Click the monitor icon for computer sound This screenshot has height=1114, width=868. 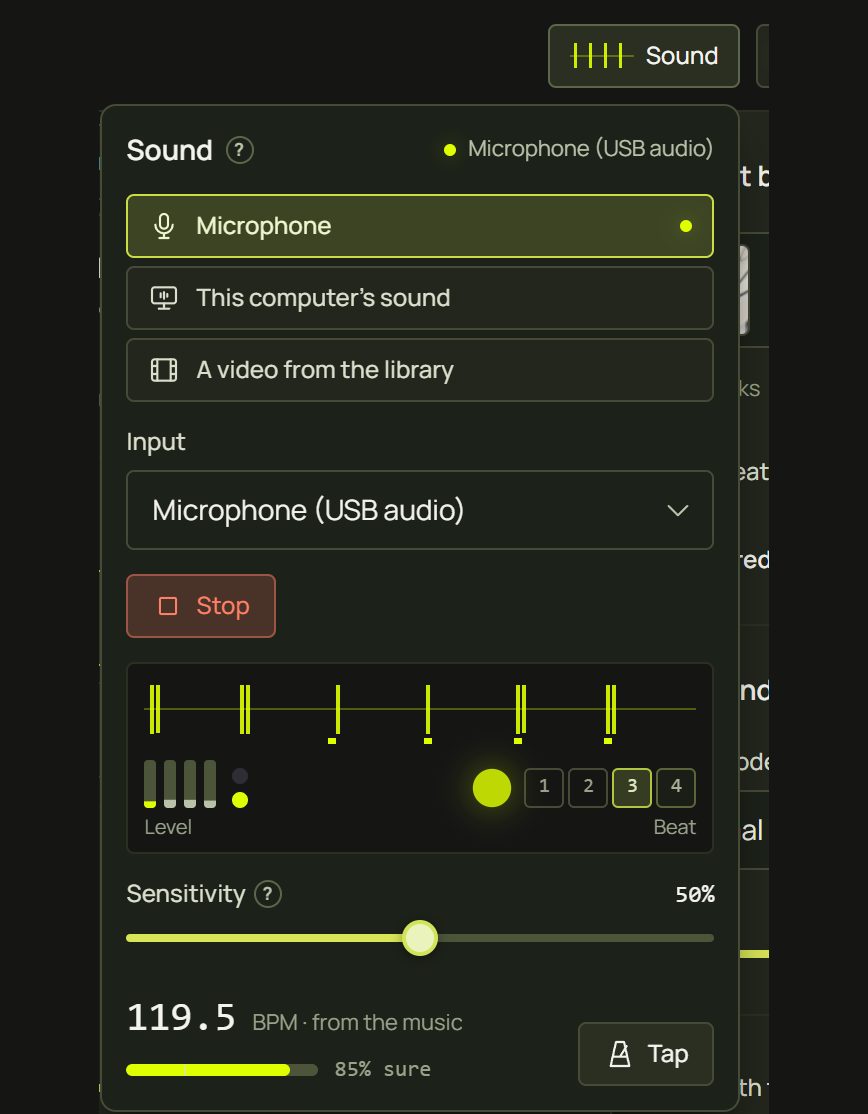(x=164, y=298)
